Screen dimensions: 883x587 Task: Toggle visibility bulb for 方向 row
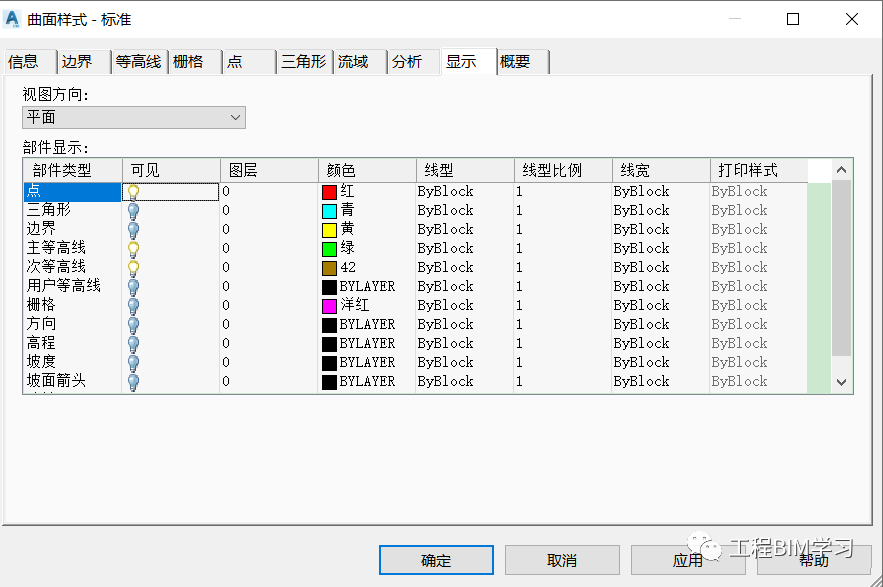tap(133, 325)
